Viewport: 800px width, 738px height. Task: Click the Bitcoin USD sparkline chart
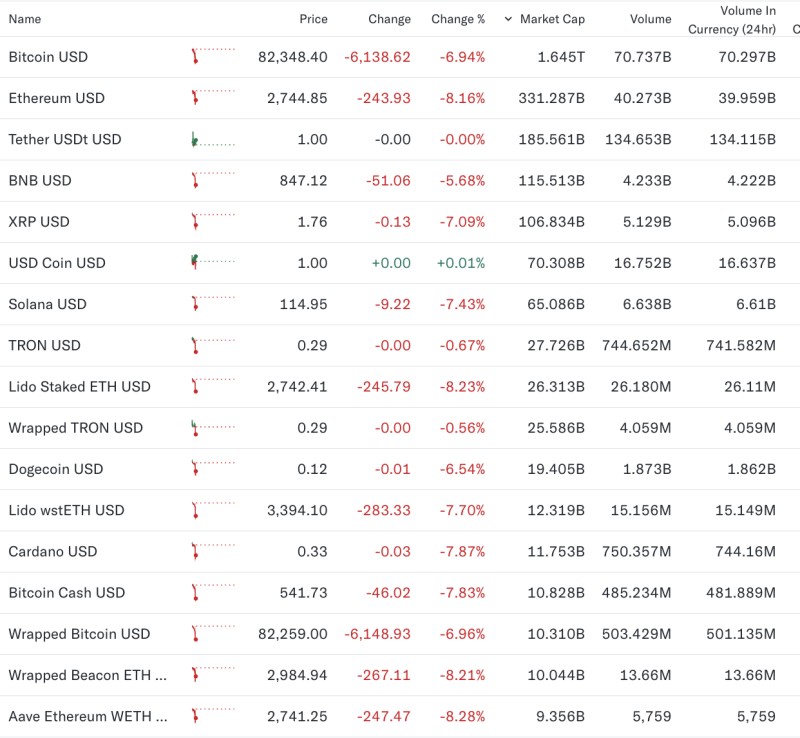(210, 57)
